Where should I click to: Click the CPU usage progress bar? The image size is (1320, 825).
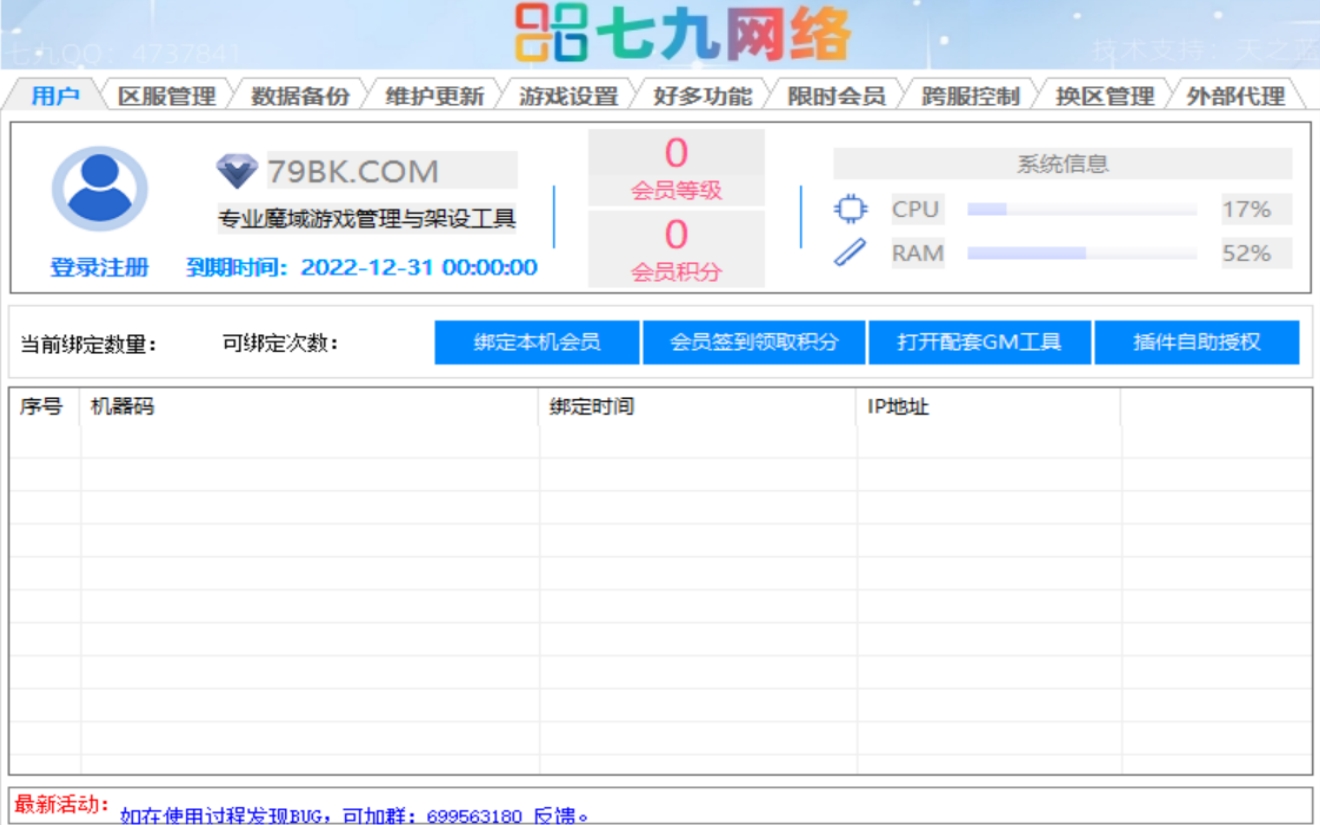(1081, 209)
